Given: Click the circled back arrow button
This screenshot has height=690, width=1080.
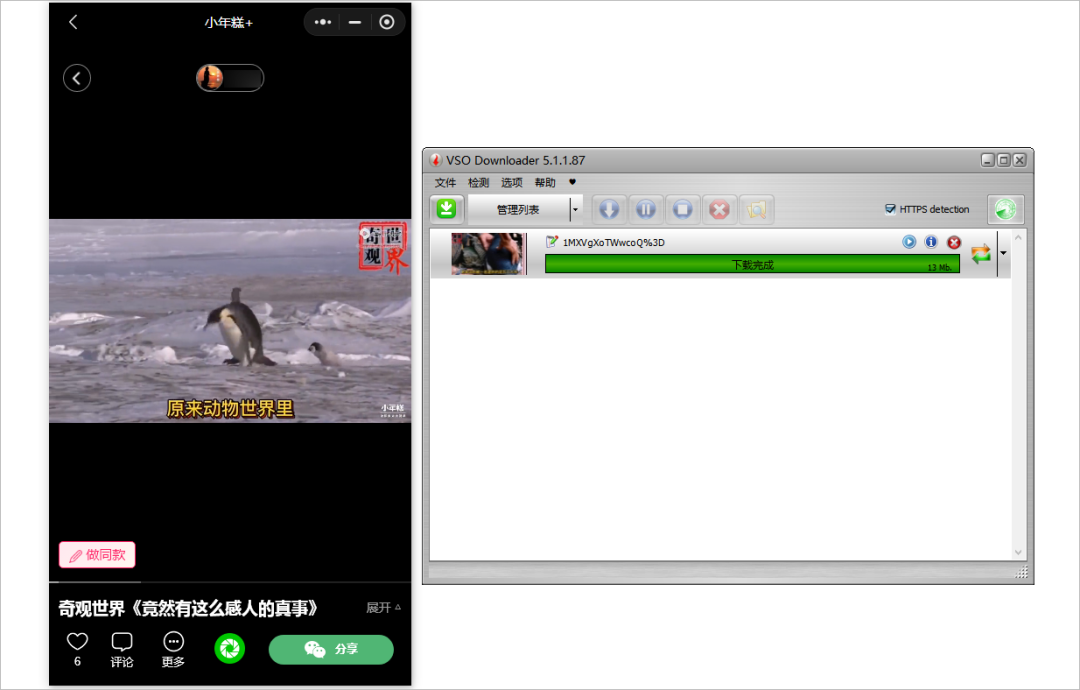Looking at the screenshot, I should (77, 78).
